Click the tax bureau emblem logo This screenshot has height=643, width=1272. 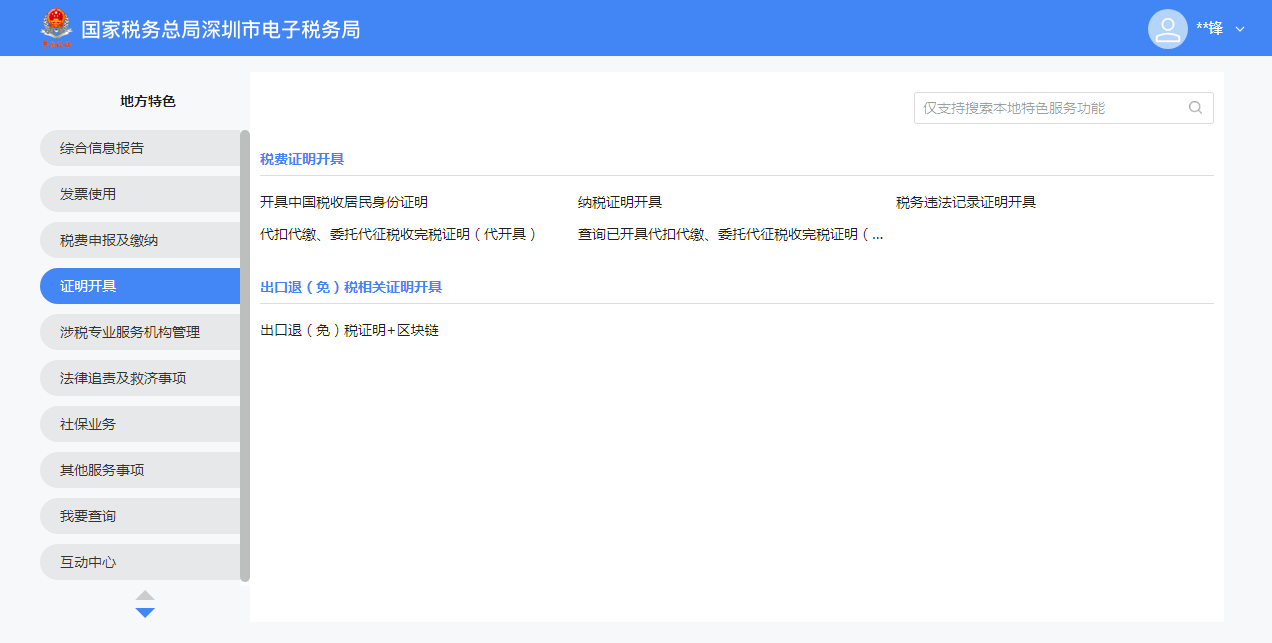[x=56, y=29]
